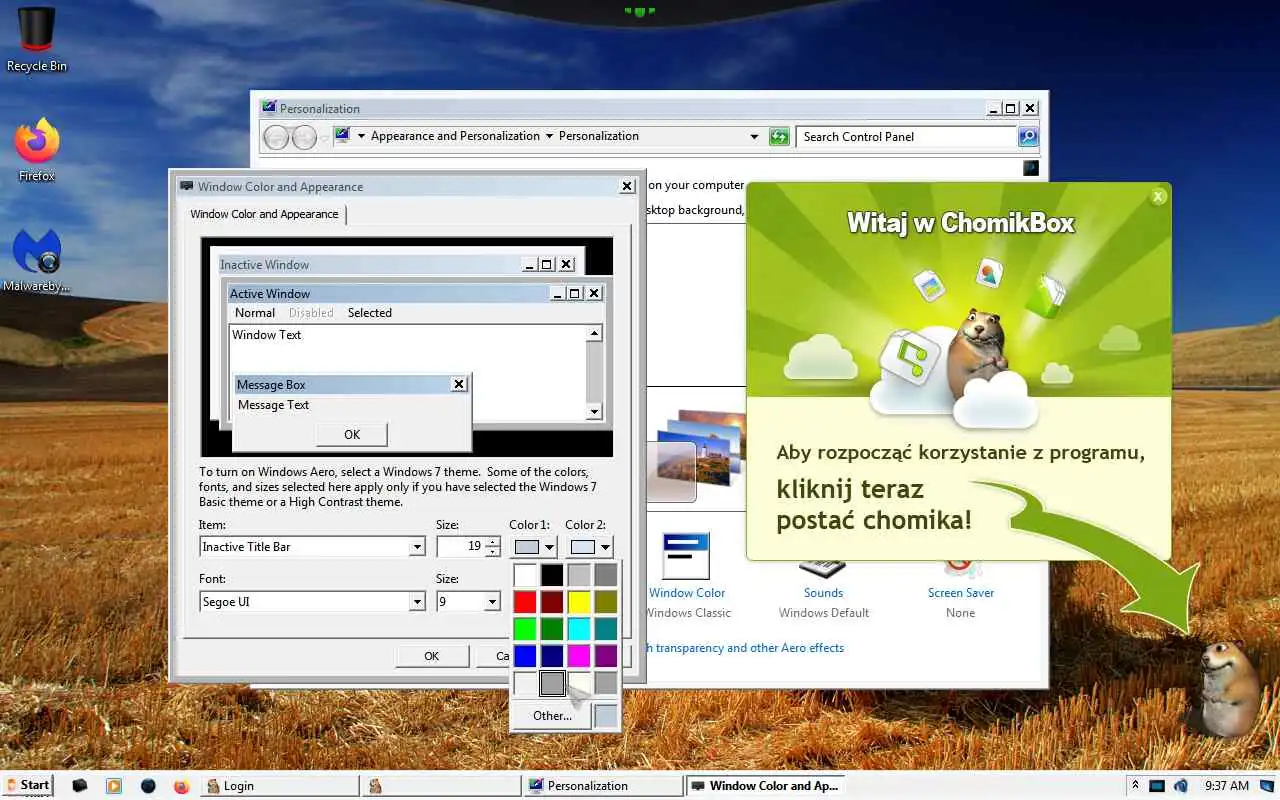Viewport: 1280px width, 800px height.
Task: Pick the olive swatch
Action: coord(606,602)
